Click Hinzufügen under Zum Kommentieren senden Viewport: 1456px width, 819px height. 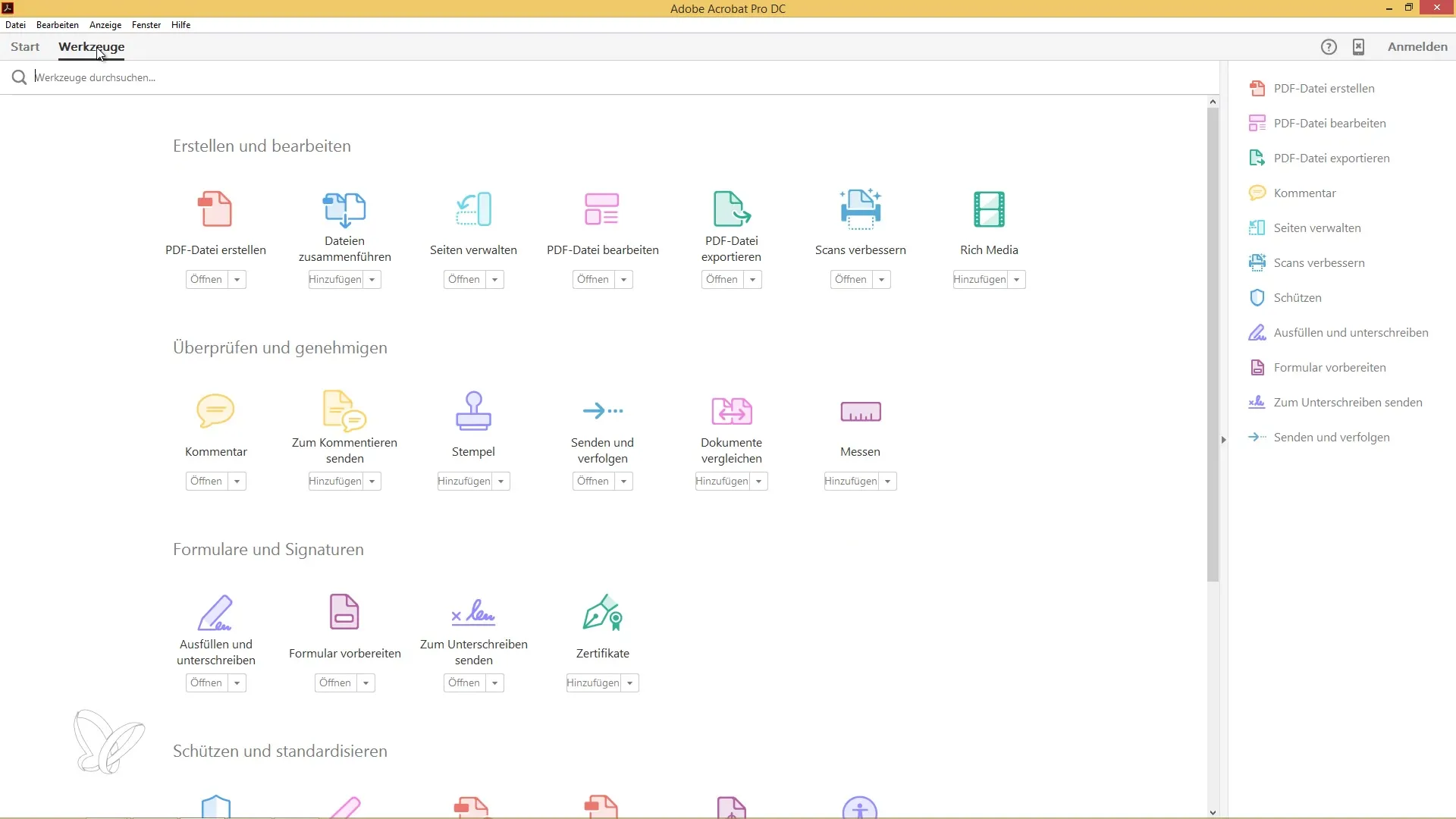335,482
